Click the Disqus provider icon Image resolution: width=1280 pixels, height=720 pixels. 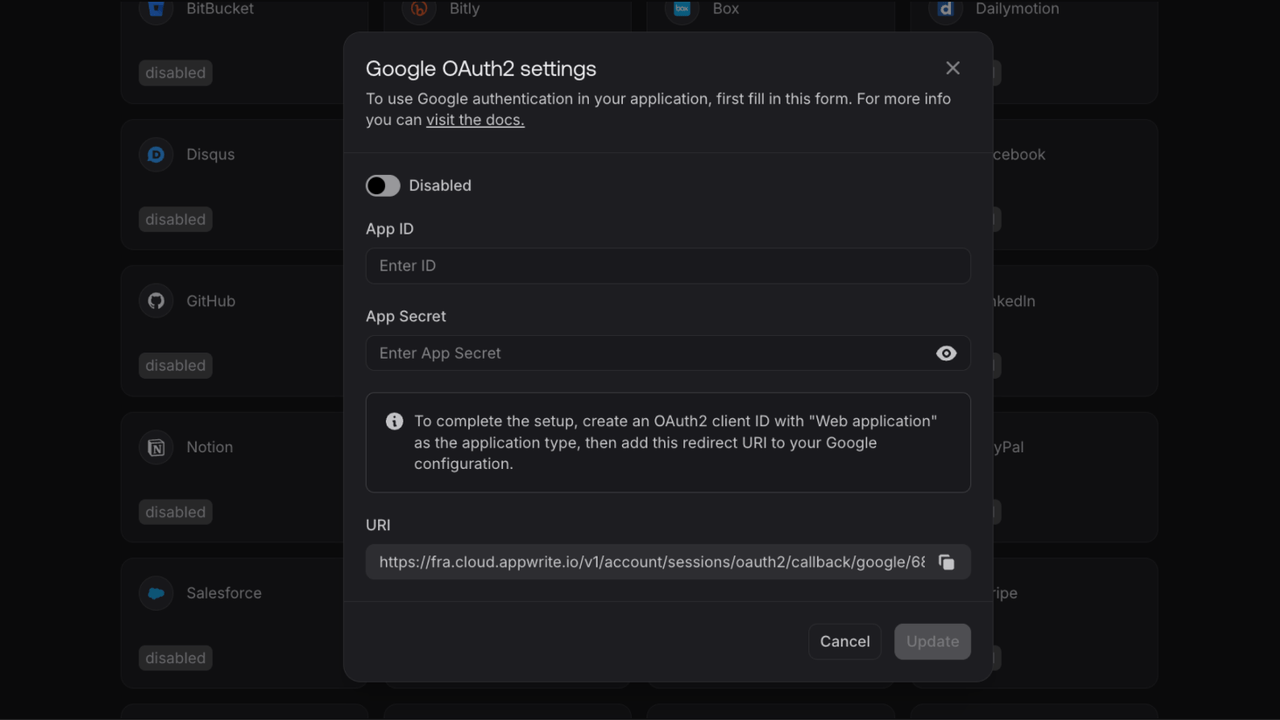pyautogui.click(x=155, y=154)
